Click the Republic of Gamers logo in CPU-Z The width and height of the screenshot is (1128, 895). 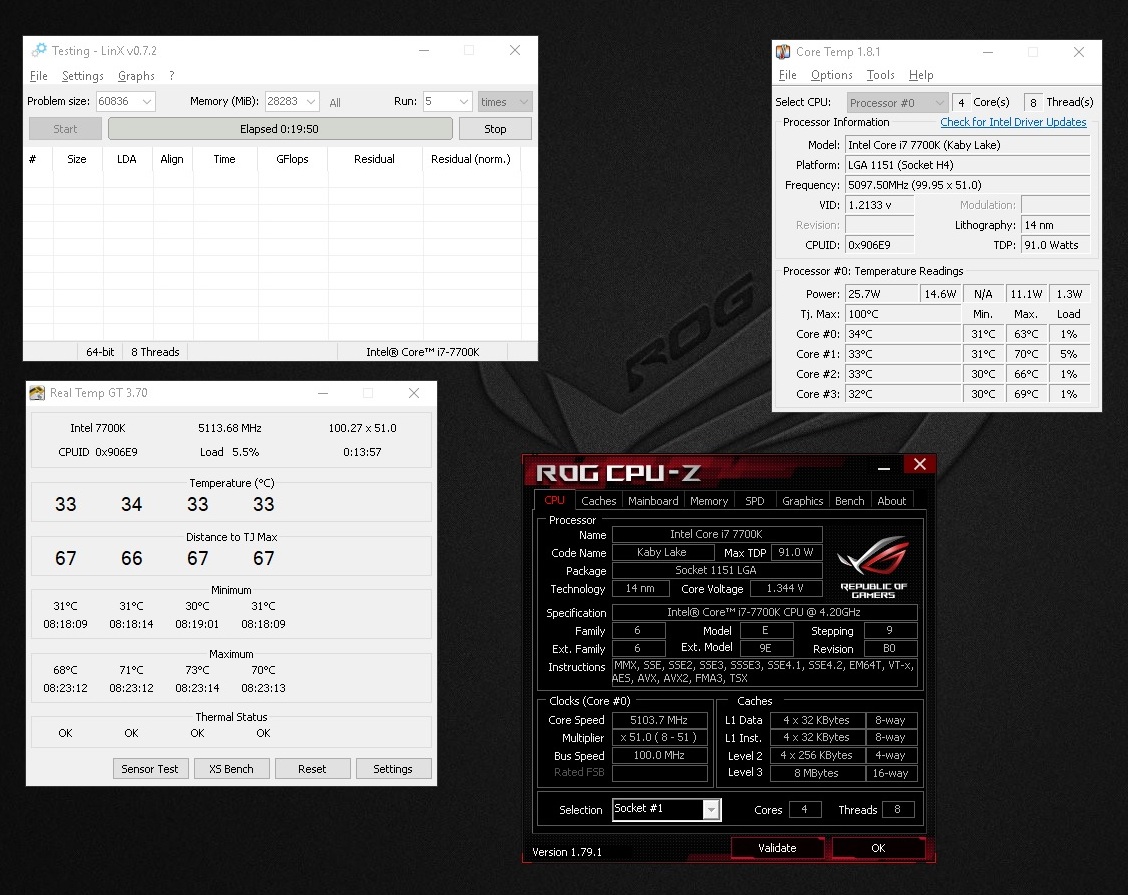tap(873, 566)
